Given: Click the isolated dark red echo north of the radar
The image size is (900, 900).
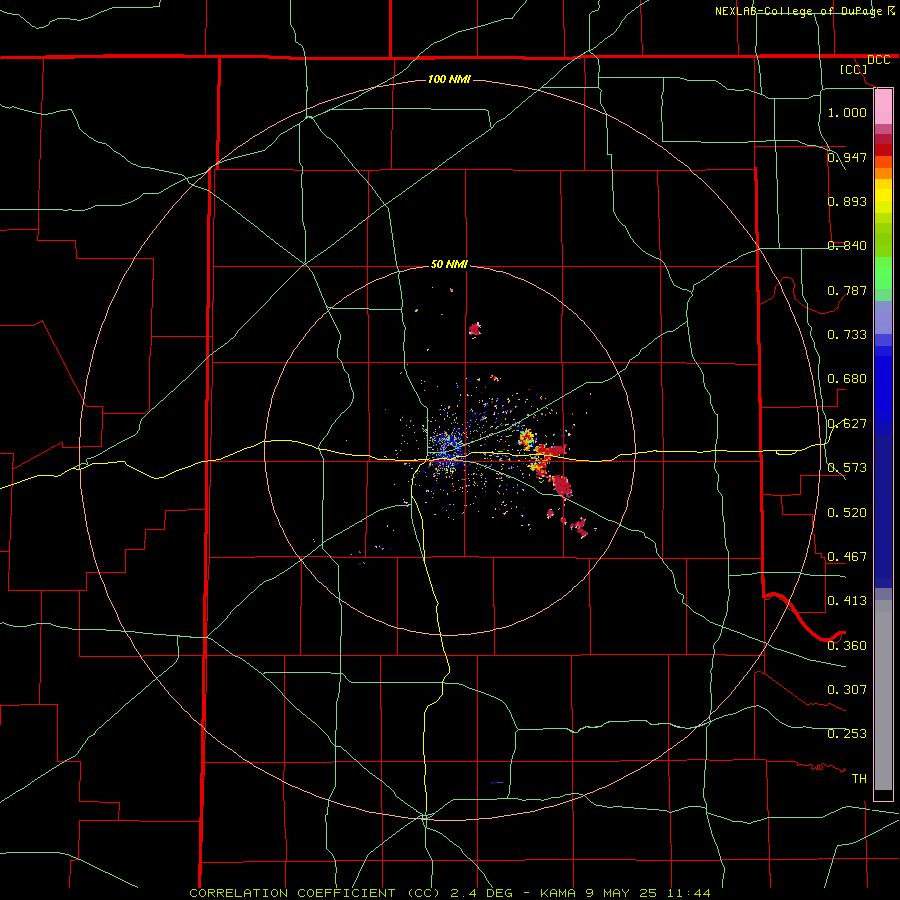Looking at the screenshot, I should 475,329.
